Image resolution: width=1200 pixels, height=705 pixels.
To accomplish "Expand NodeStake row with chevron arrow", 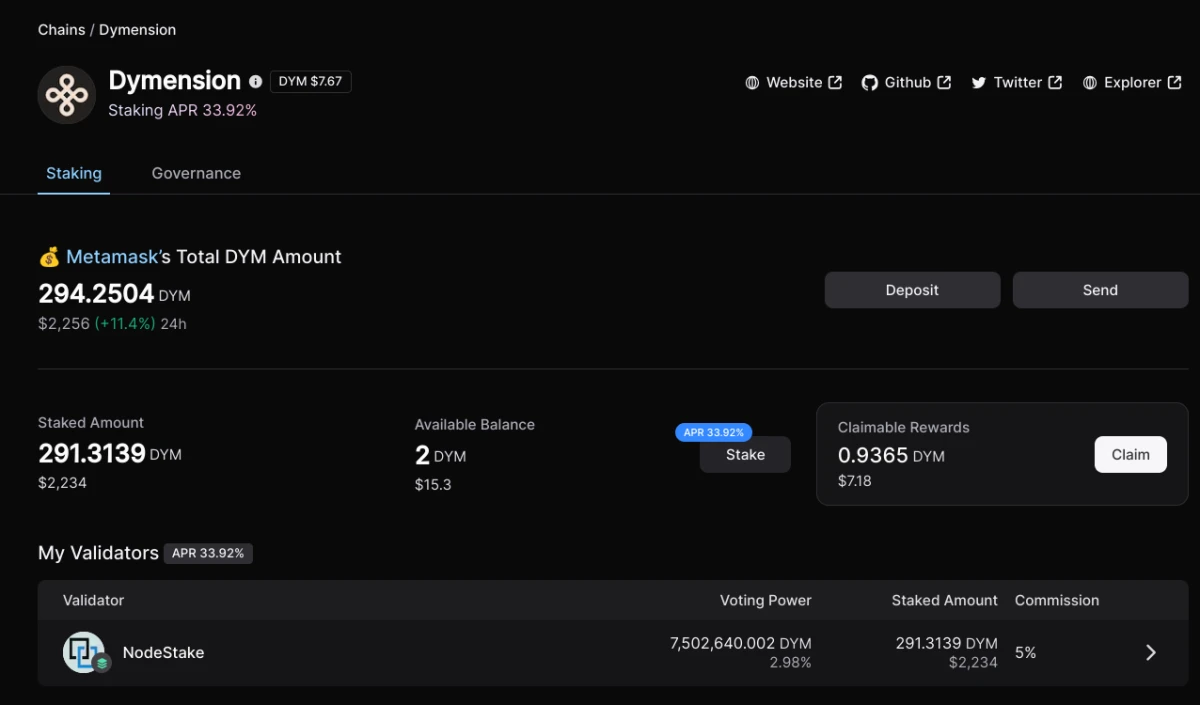I will [x=1151, y=652].
